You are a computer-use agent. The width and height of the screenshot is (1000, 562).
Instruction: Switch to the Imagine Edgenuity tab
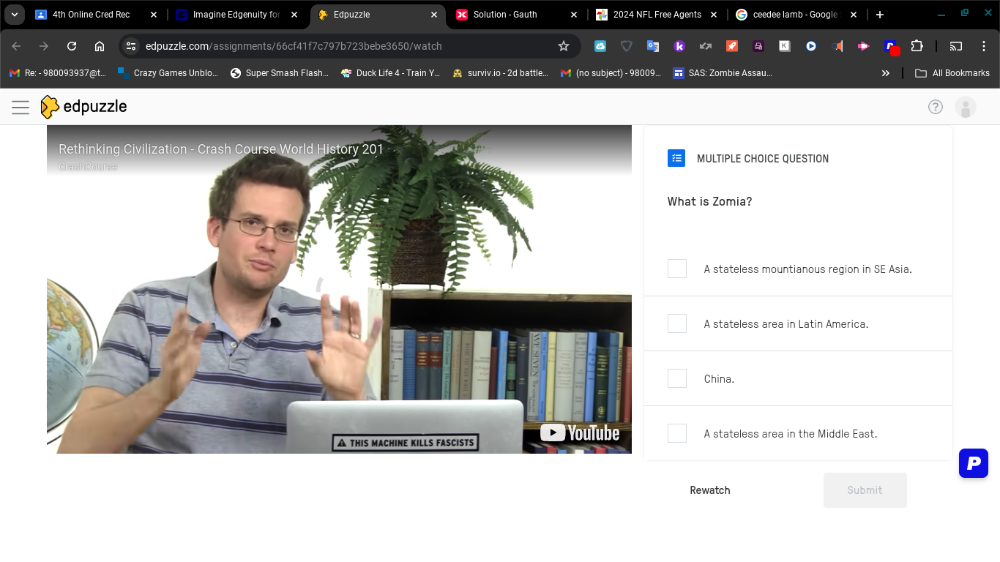(237, 15)
